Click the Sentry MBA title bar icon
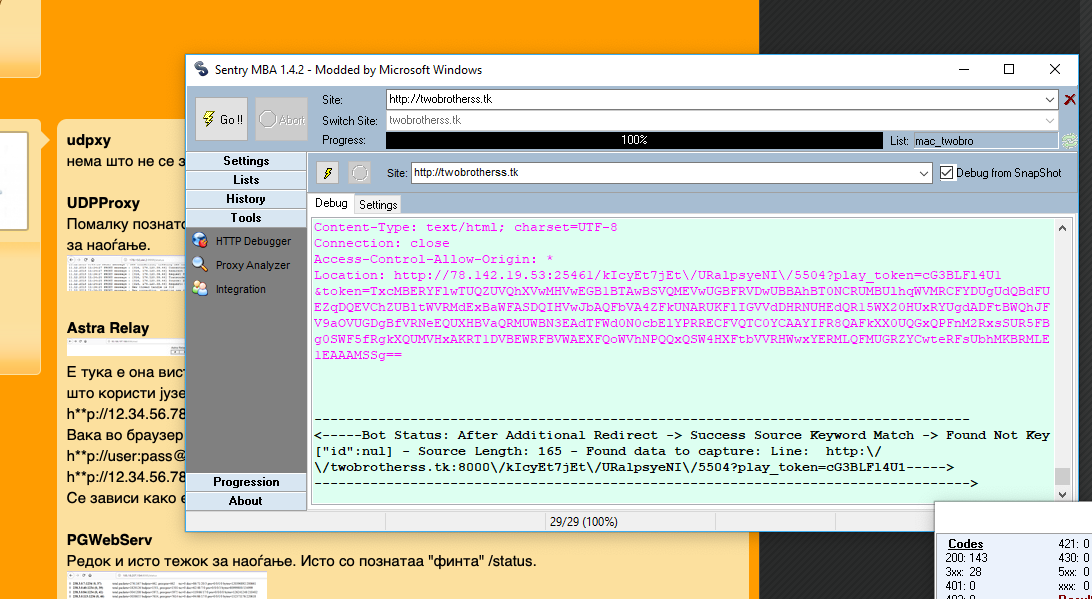 (200, 69)
